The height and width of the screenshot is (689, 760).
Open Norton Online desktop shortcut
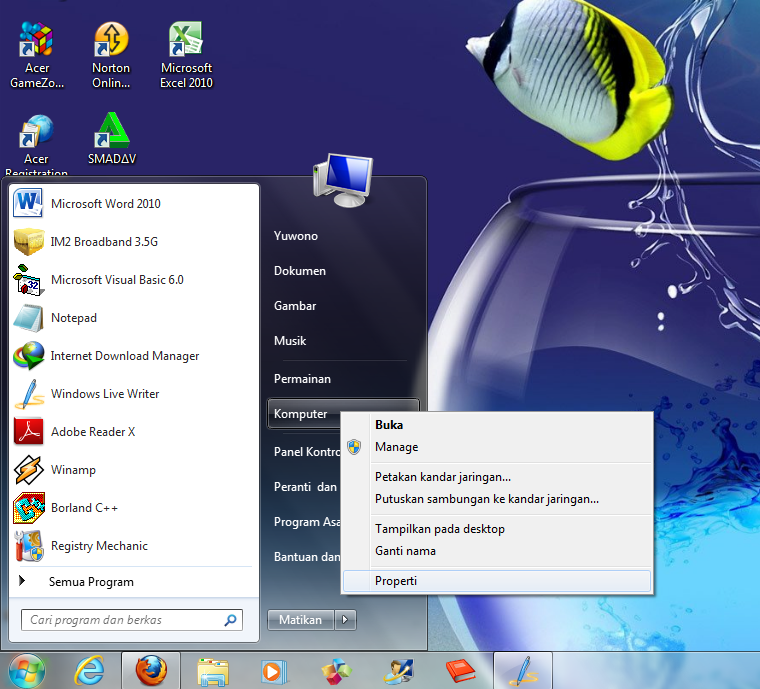[111, 55]
